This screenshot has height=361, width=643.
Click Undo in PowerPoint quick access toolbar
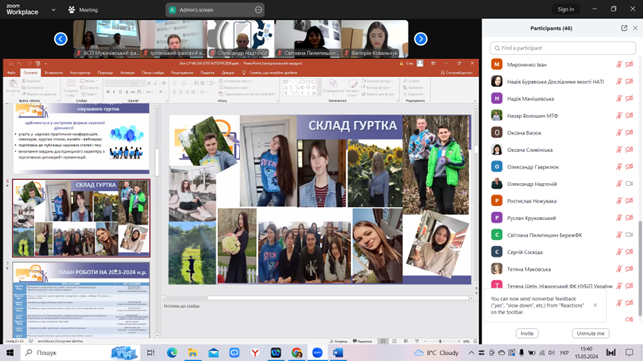(x=20, y=64)
